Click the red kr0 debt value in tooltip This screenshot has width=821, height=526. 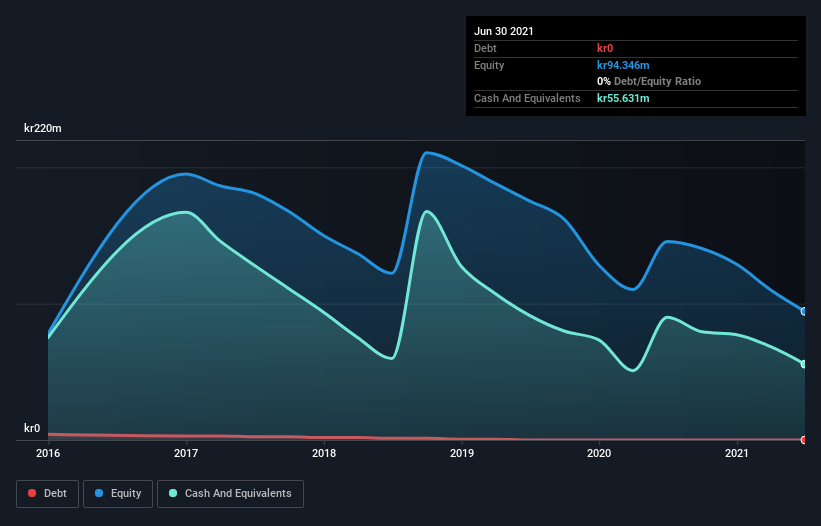[x=605, y=48]
